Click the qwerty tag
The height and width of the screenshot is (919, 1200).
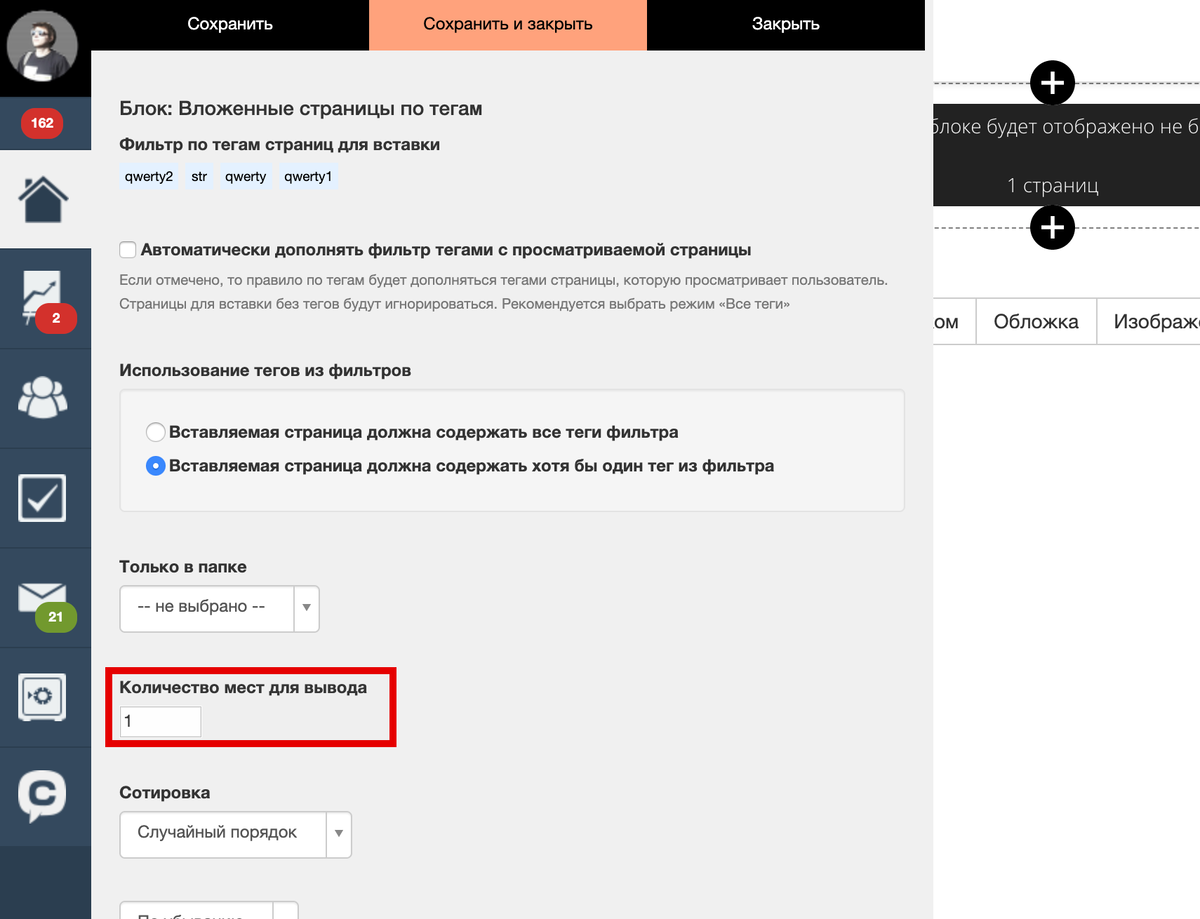246,177
